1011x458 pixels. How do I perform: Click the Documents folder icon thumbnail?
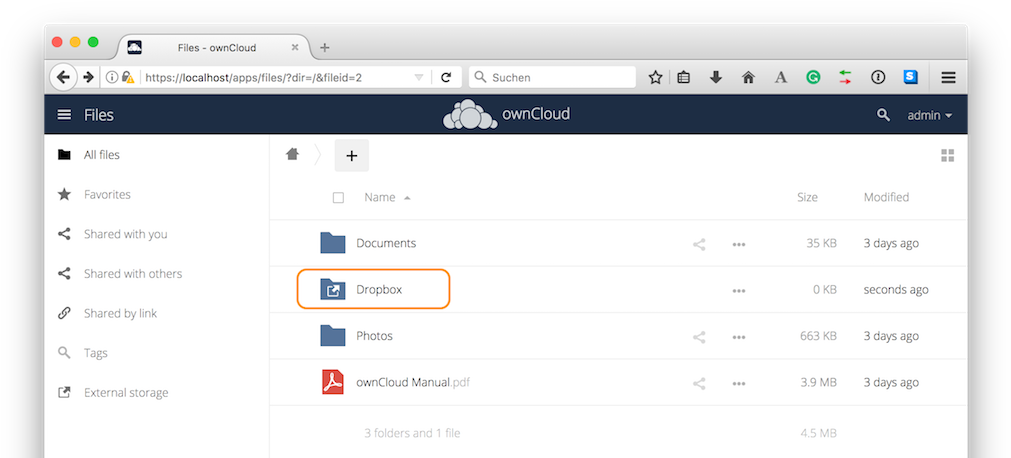(333, 243)
